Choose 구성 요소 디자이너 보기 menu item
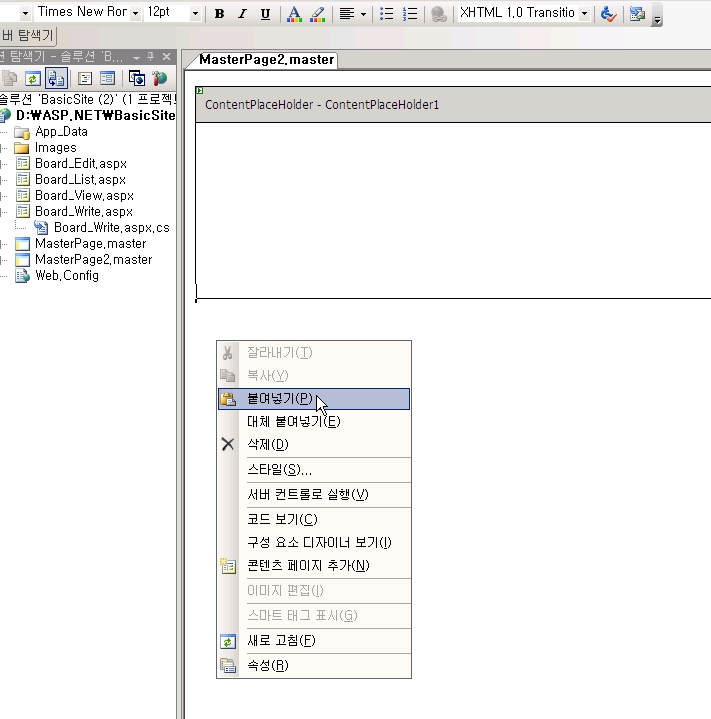This screenshot has width=711, height=719. point(314,542)
